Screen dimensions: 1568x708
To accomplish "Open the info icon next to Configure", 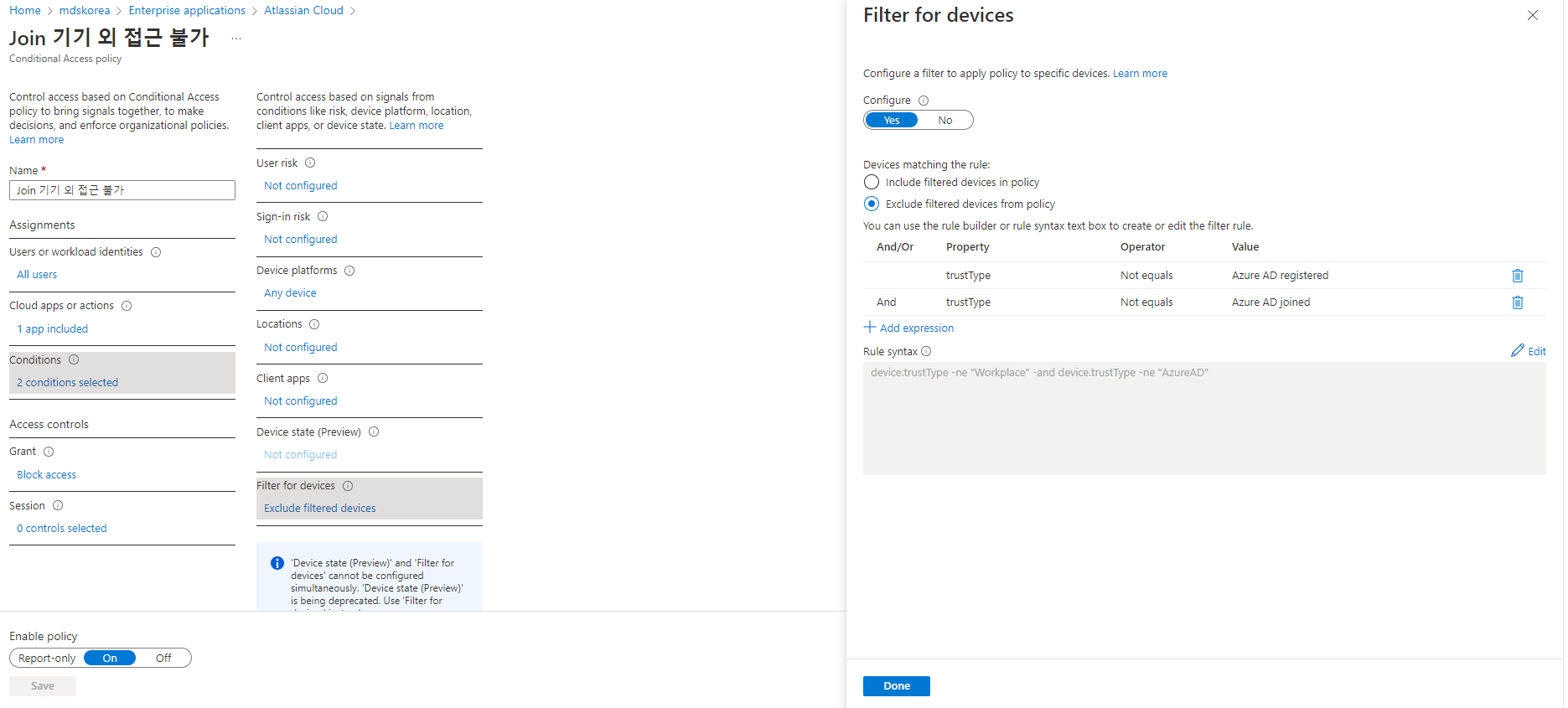I will point(924,101).
